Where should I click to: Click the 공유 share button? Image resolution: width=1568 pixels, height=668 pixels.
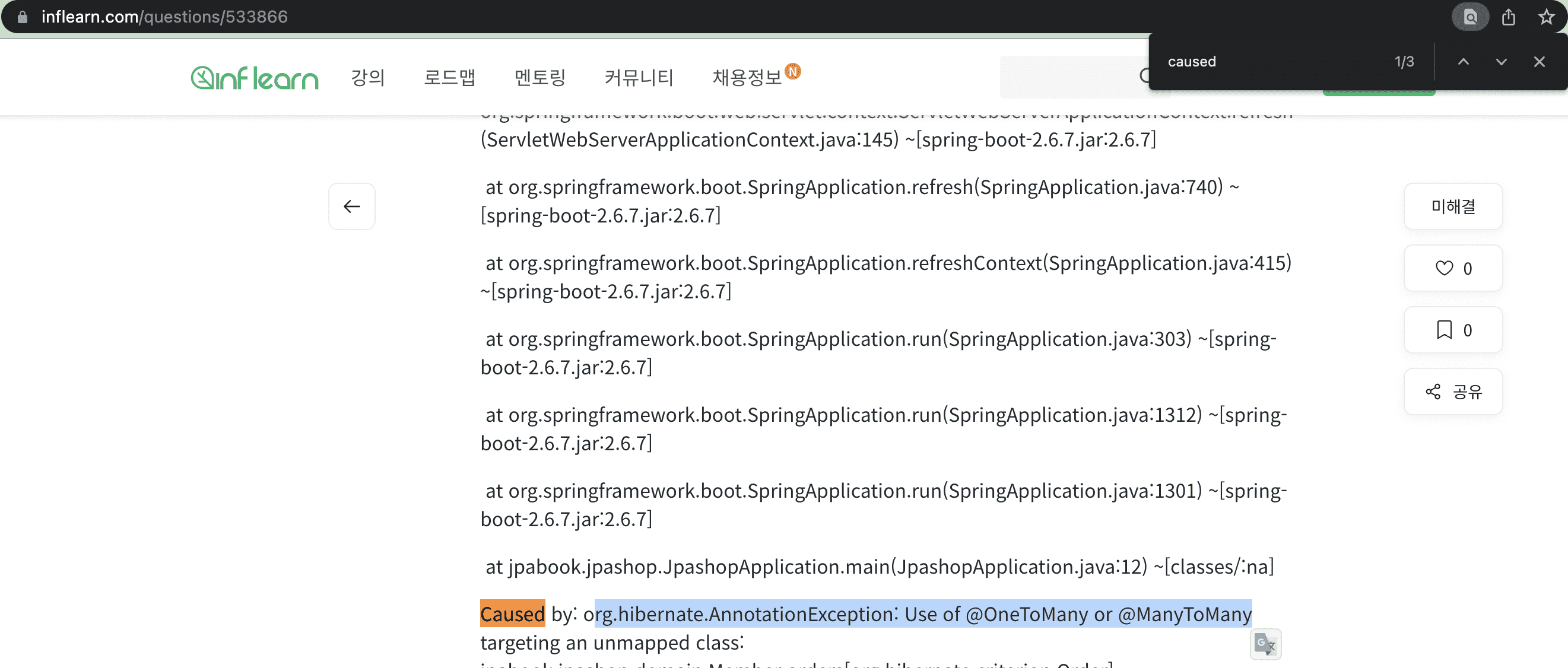coord(1452,392)
